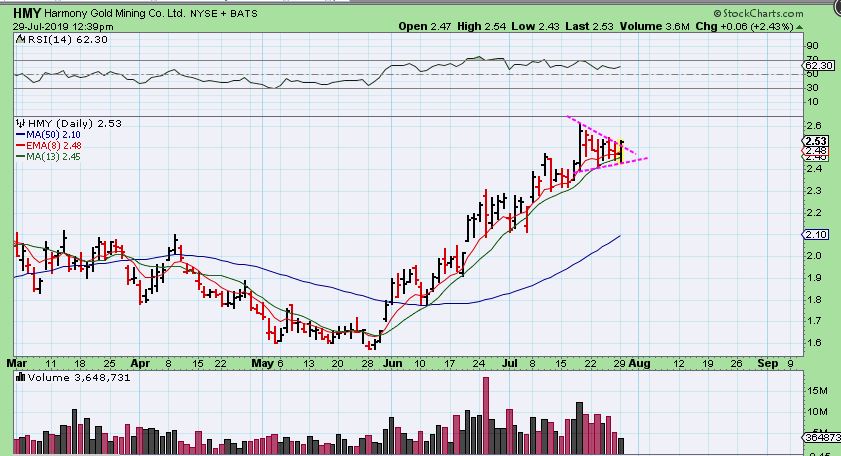841x456 pixels.
Task: Click the 2.0 price axis label
Action: coord(814,256)
